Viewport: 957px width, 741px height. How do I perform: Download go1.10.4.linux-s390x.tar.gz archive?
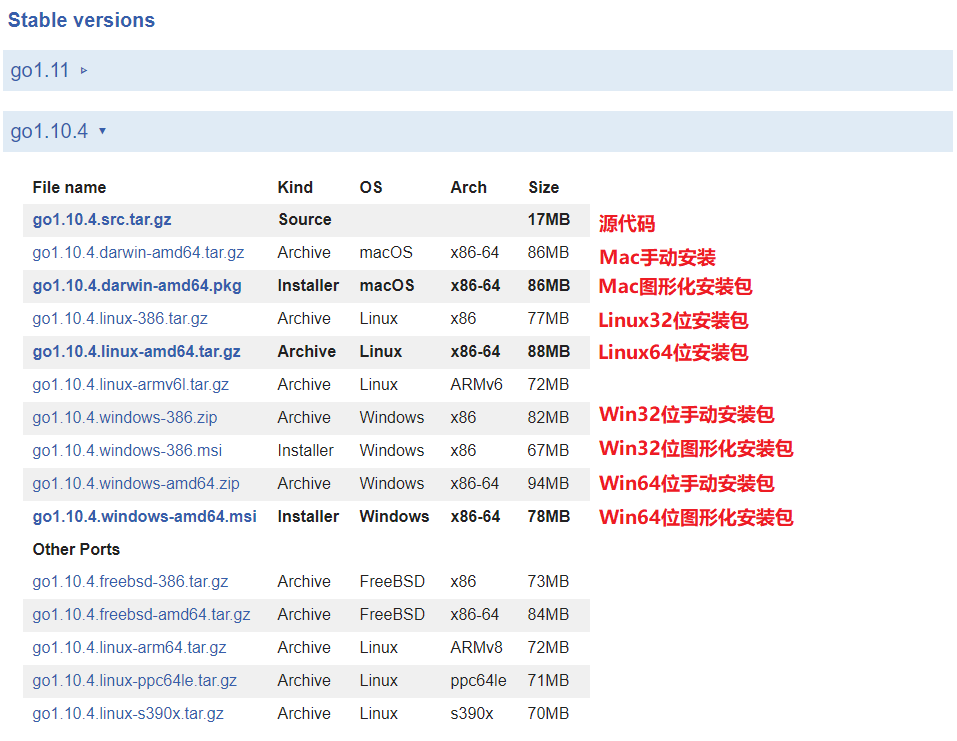pyautogui.click(x=128, y=714)
